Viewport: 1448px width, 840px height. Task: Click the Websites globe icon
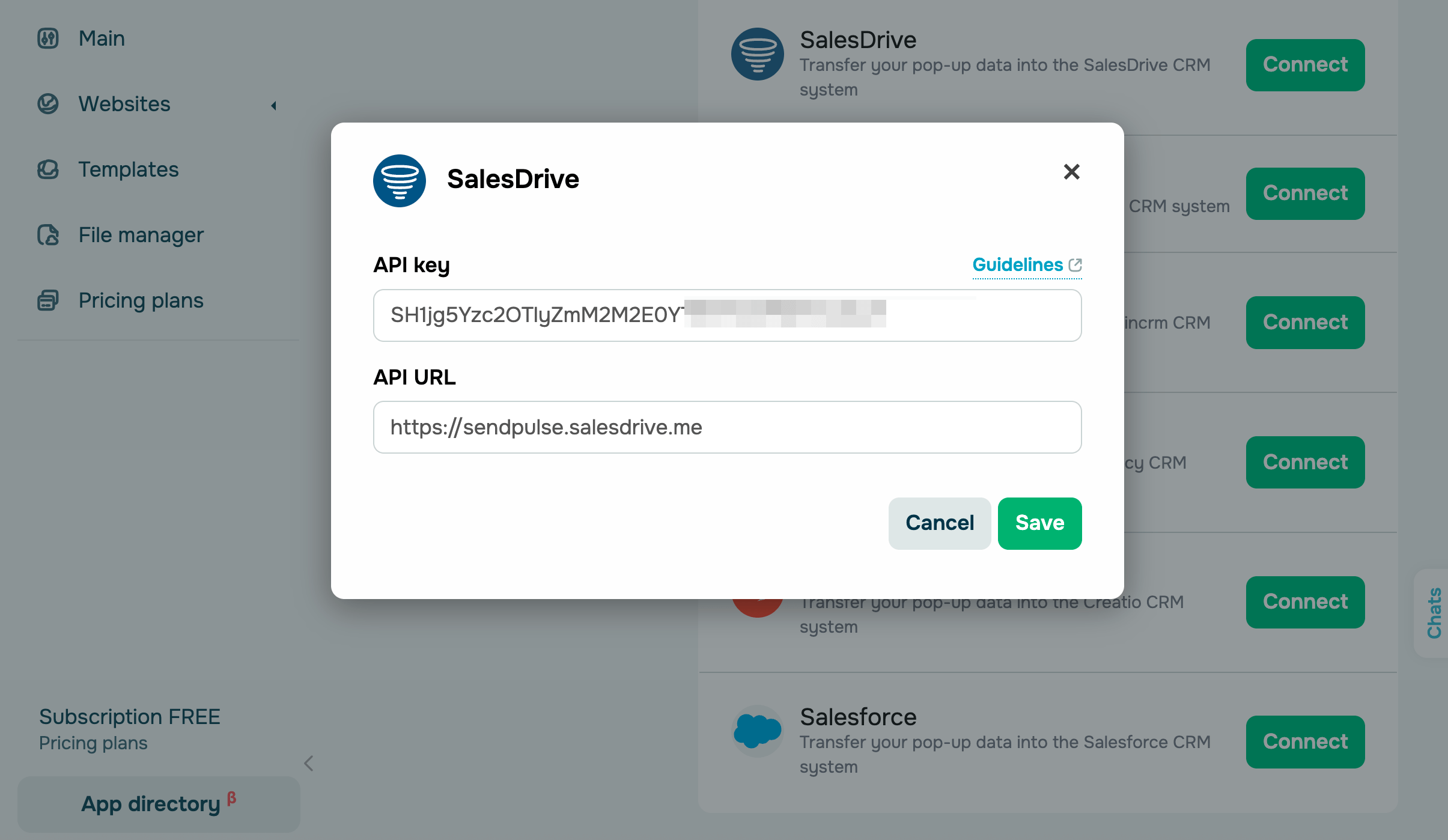(48, 104)
